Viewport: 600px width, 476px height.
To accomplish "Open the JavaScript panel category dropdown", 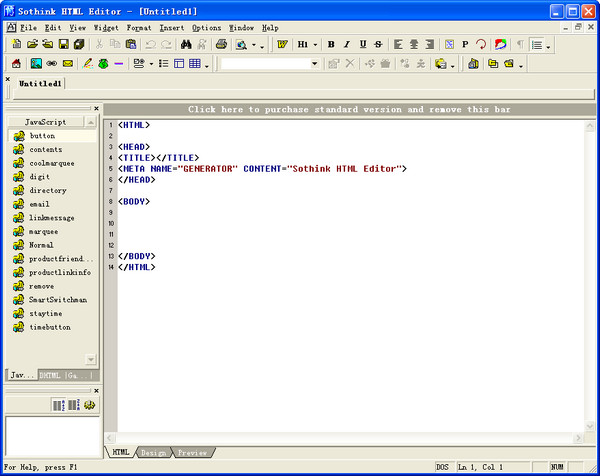I will [x=46, y=121].
